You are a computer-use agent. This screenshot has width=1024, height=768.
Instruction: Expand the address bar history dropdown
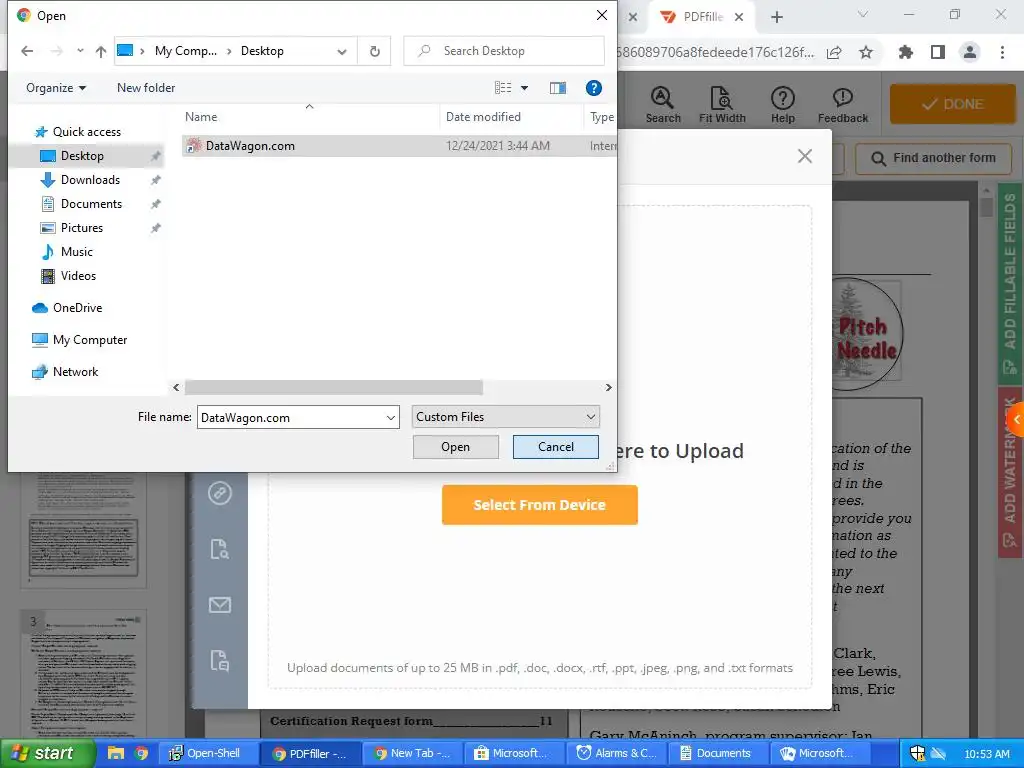pos(342,51)
